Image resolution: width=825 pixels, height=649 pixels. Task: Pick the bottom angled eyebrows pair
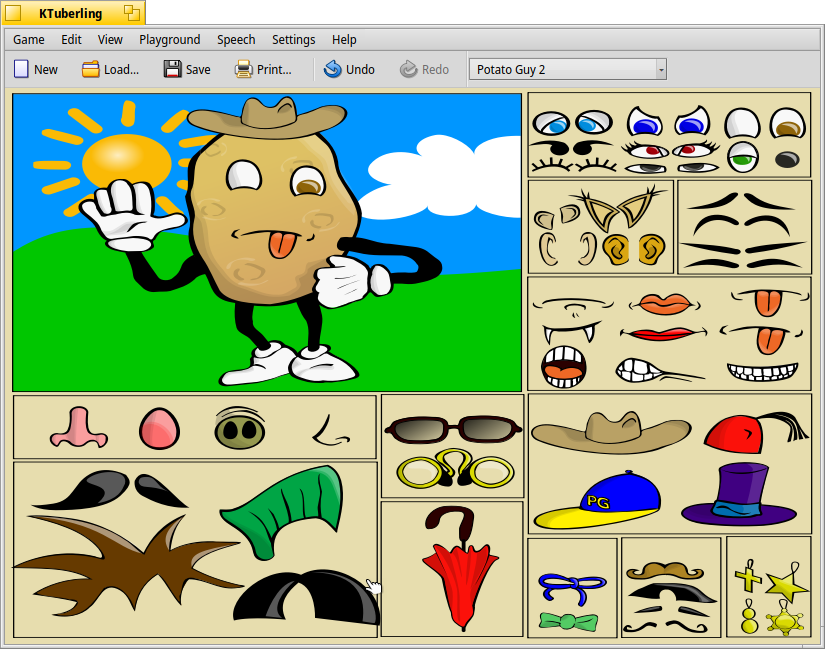pos(742,263)
